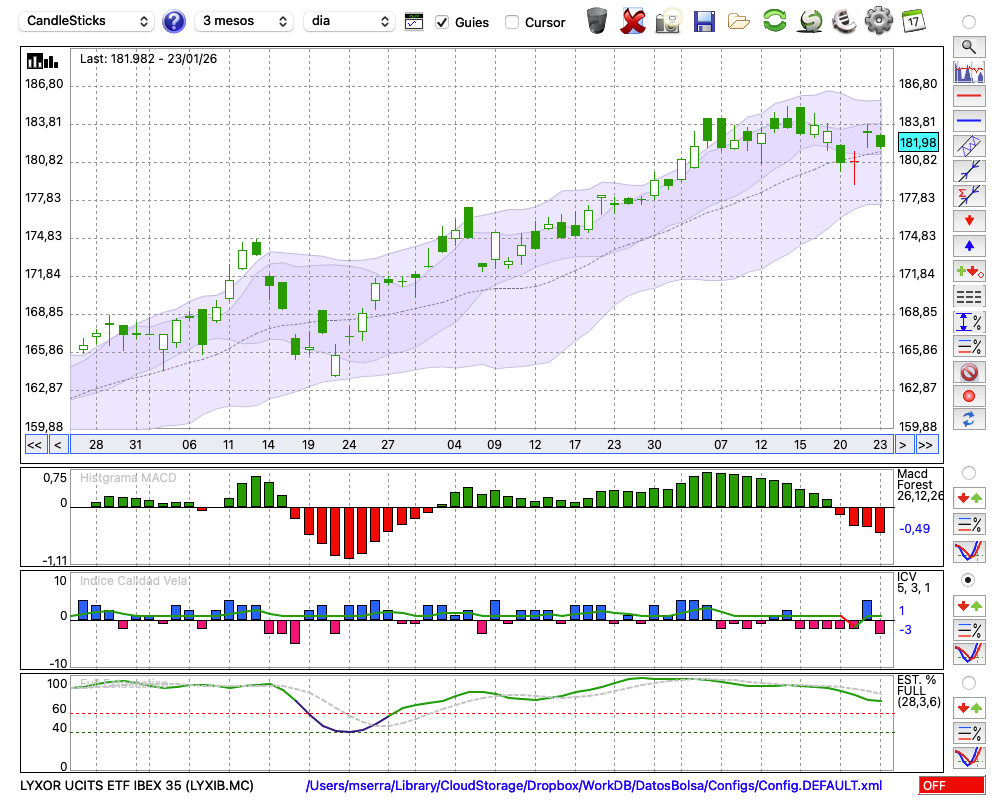Select the sigma regression line tool

tap(969, 196)
